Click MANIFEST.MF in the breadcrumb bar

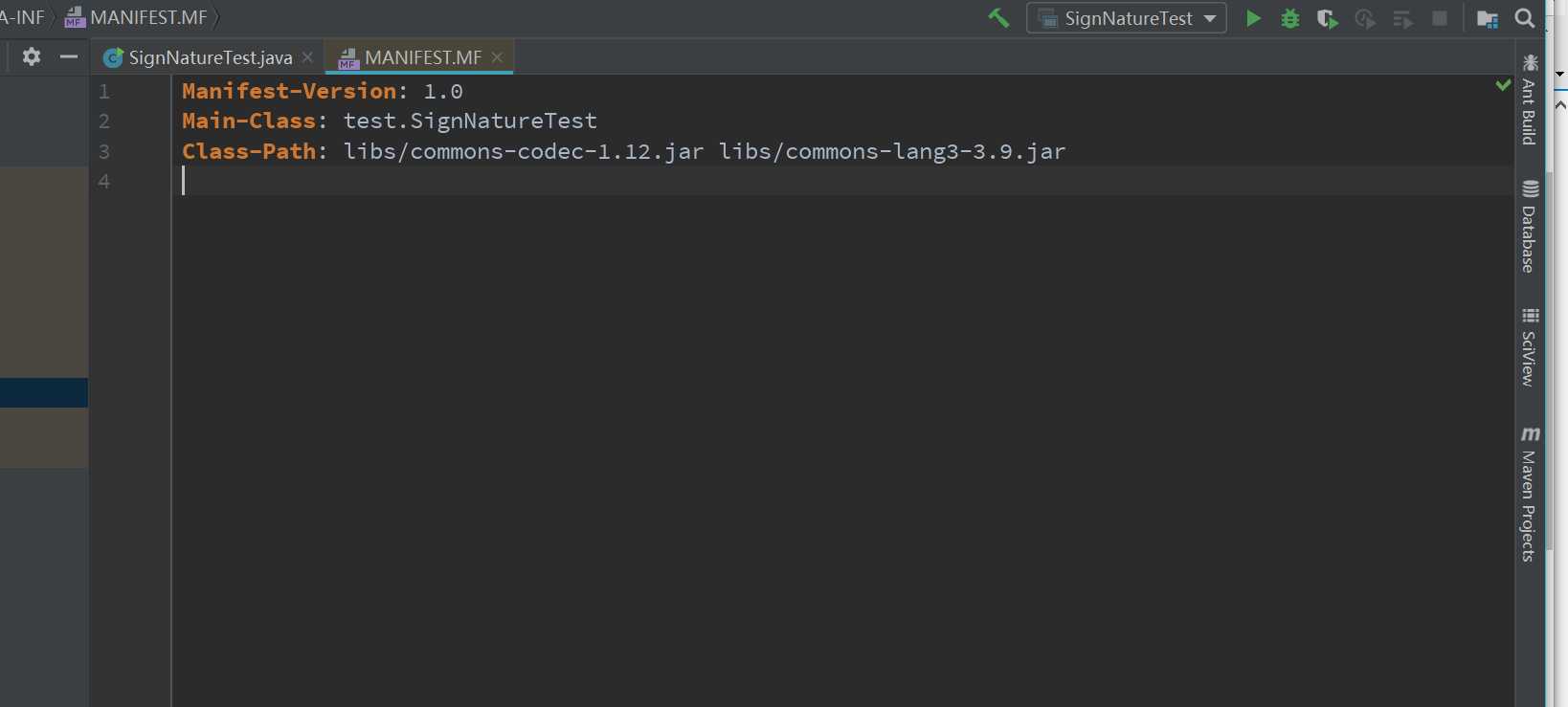pos(135,17)
